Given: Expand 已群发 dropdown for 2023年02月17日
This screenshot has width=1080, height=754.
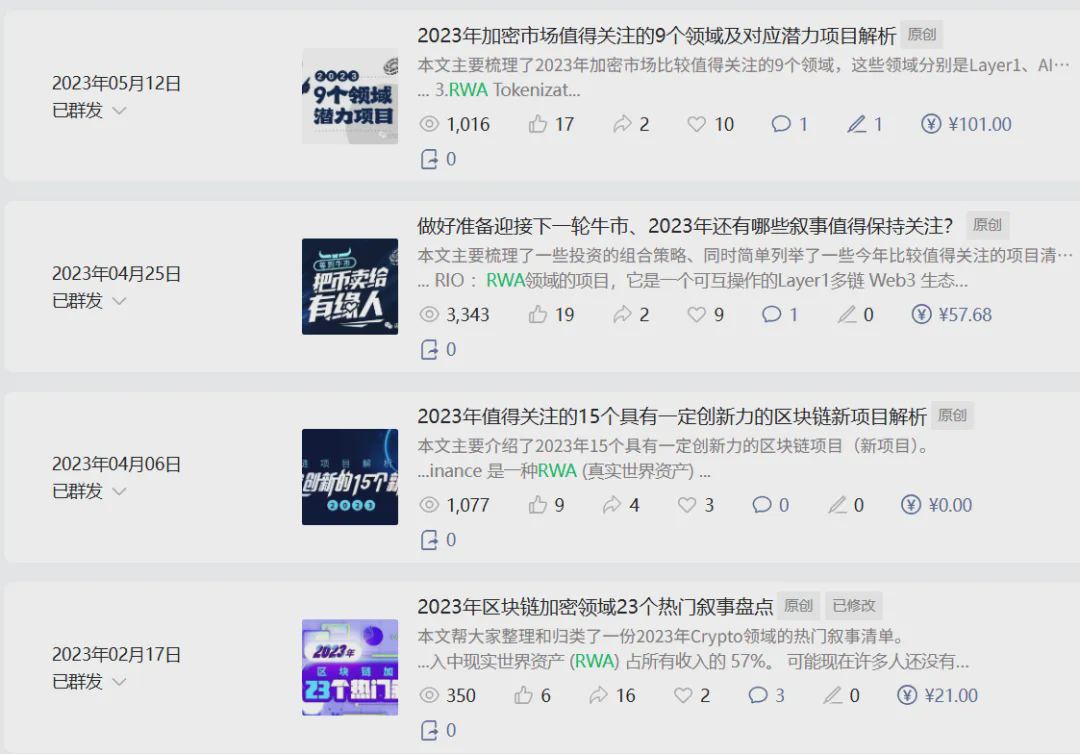Looking at the screenshot, I should tap(119, 682).
